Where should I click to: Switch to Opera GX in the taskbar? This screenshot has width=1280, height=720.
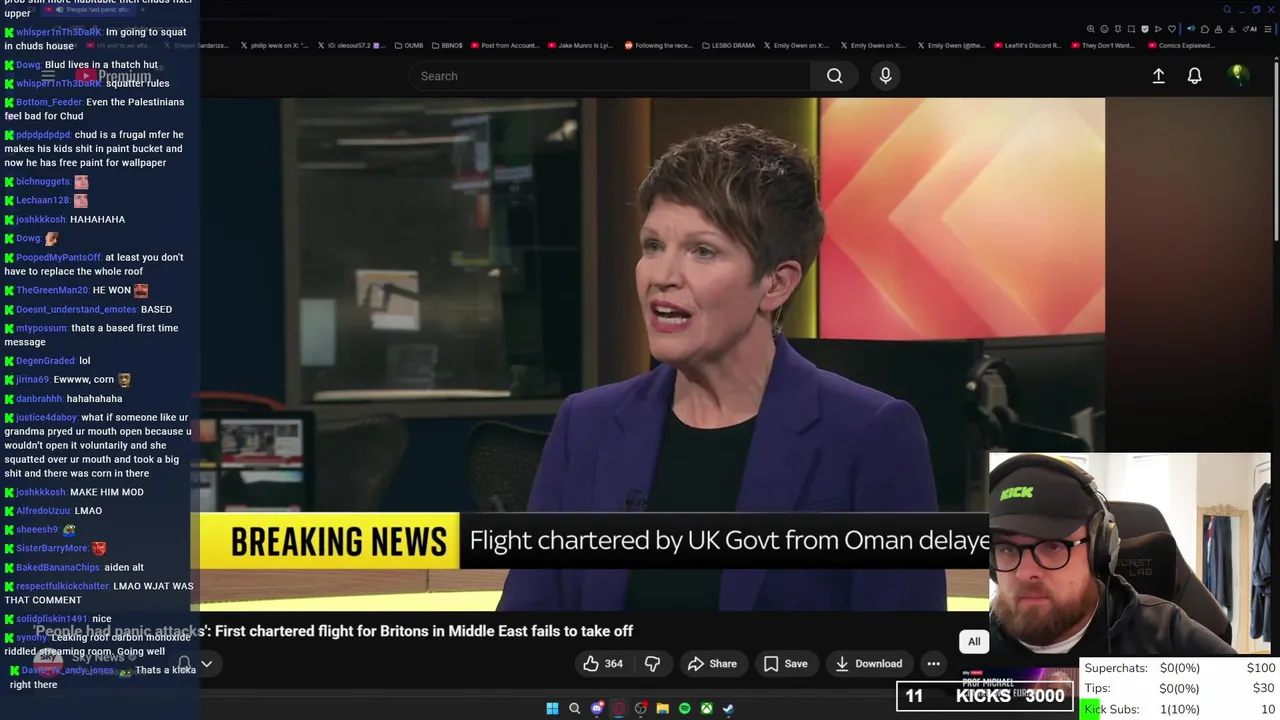click(619, 709)
